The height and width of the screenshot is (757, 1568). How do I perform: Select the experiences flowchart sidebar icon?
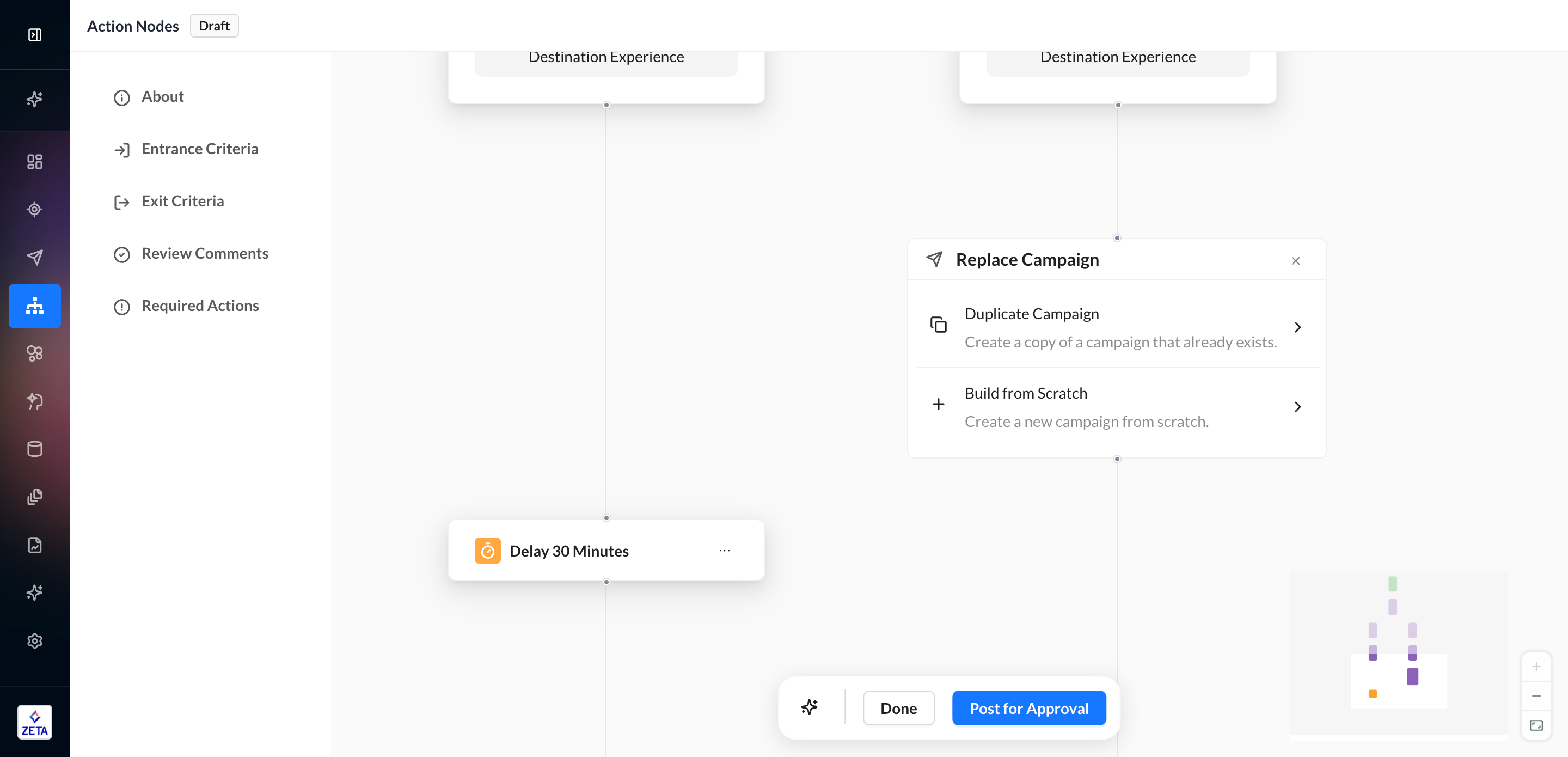click(x=35, y=306)
